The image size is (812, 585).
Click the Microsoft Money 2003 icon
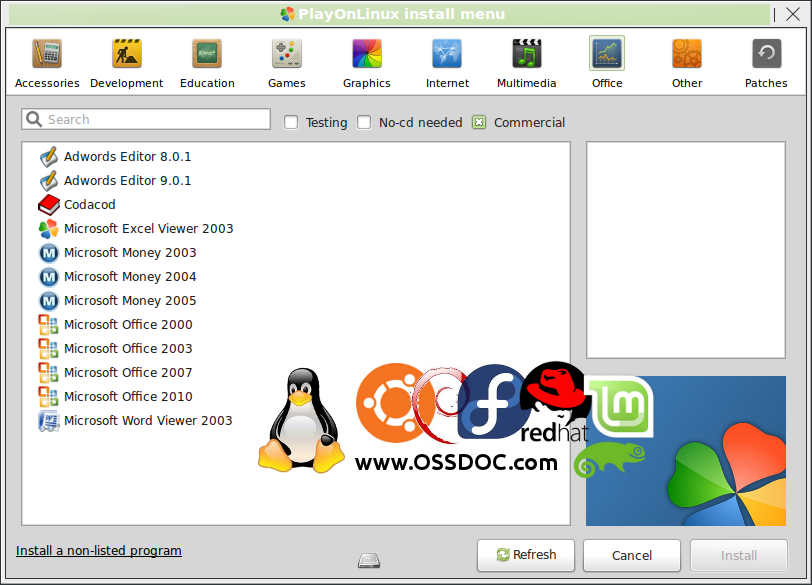click(x=49, y=253)
